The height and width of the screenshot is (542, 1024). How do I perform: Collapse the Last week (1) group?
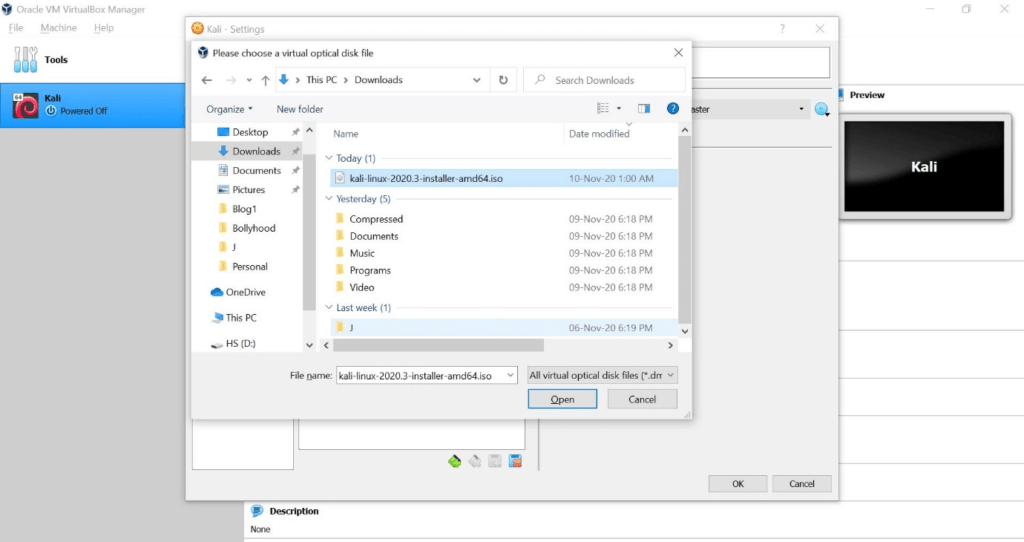(329, 308)
